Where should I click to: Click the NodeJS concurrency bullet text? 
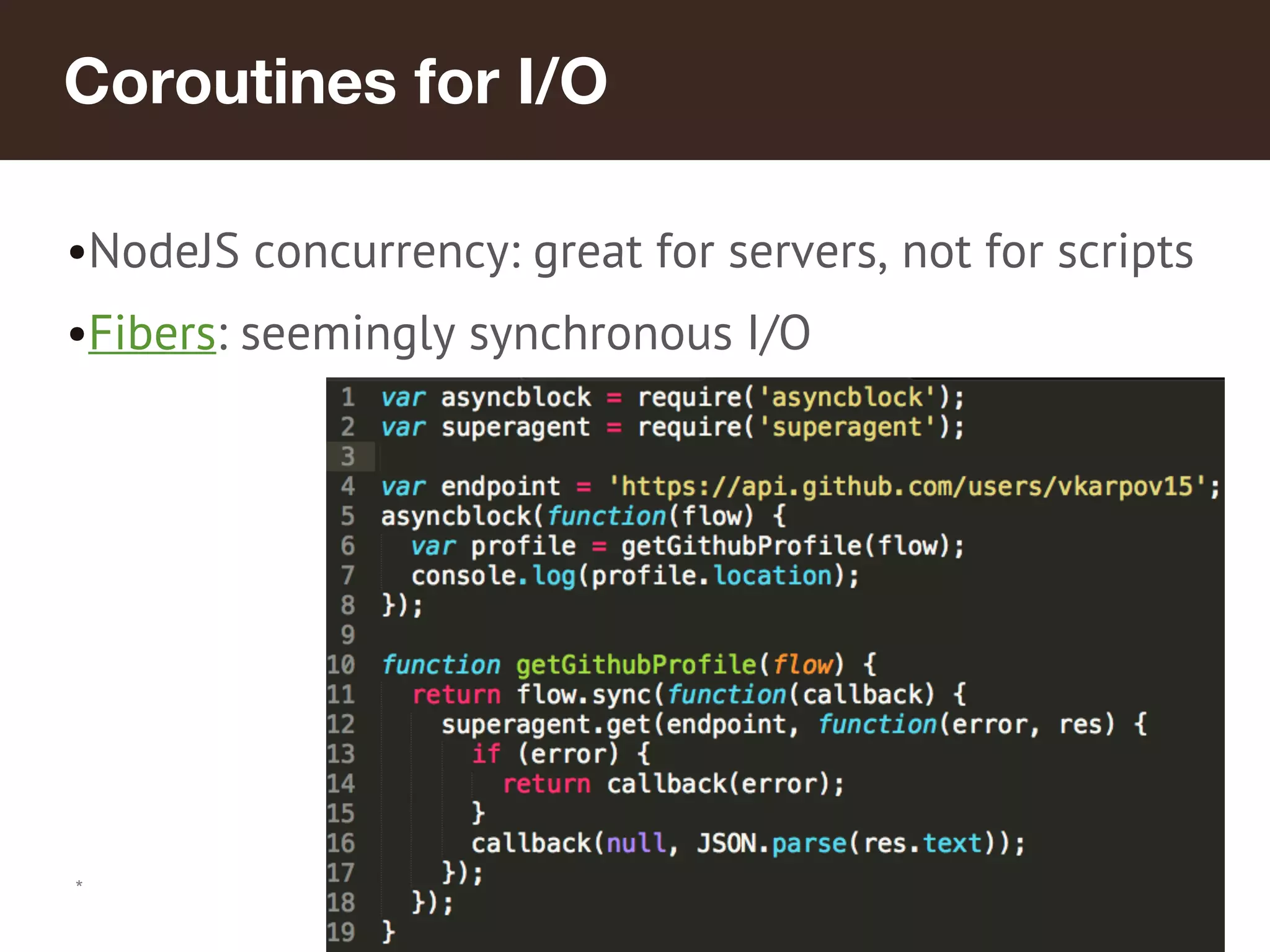(x=641, y=252)
